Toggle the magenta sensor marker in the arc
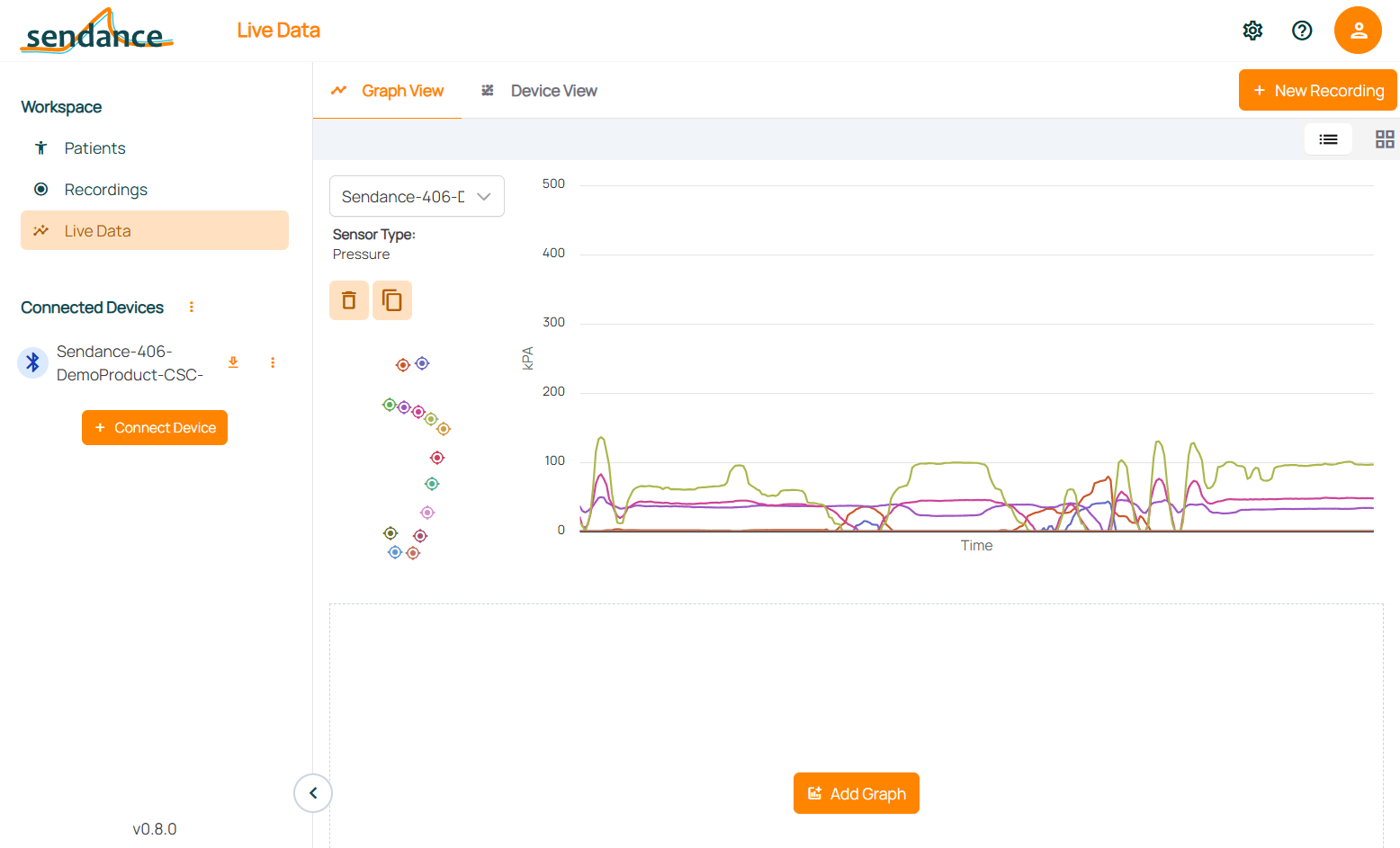The width and height of the screenshot is (1400, 848). pyautogui.click(x=418, y=412)
